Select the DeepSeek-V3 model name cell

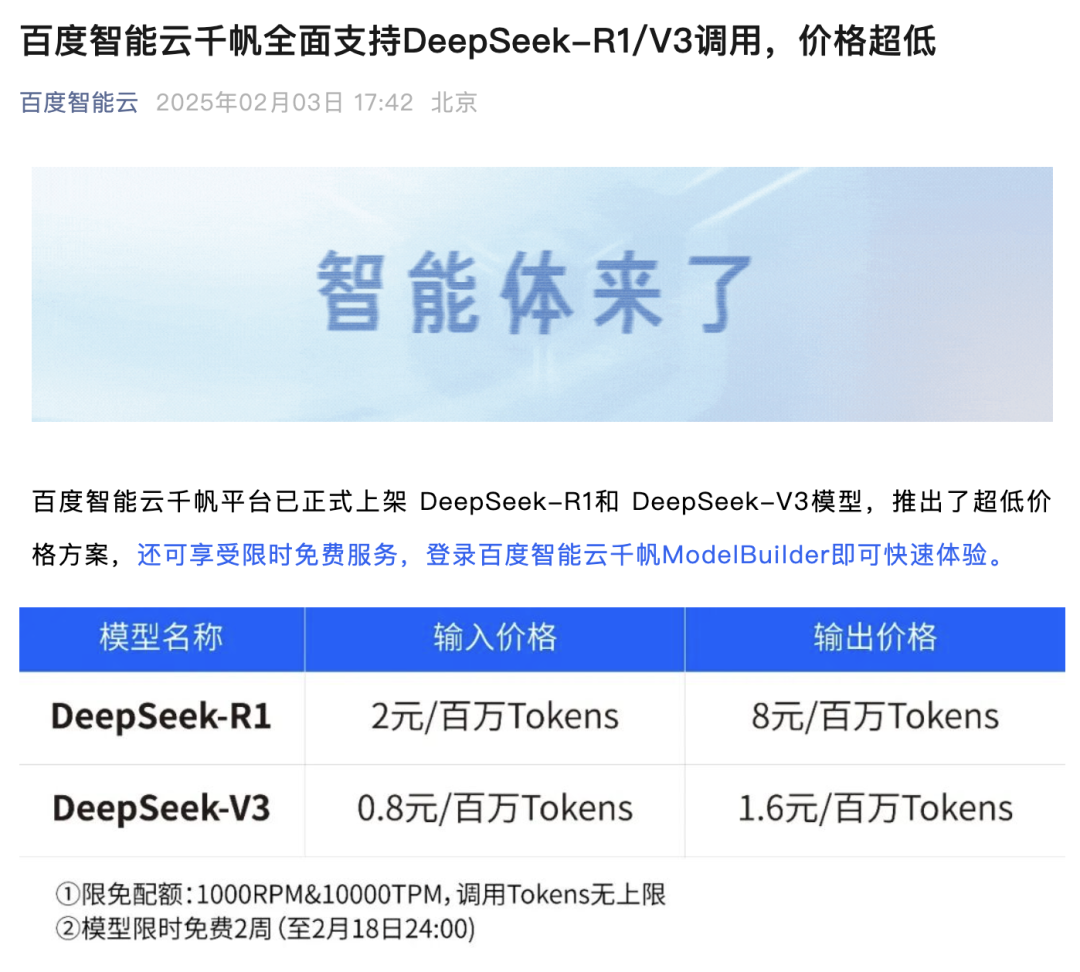click(162, 809)
